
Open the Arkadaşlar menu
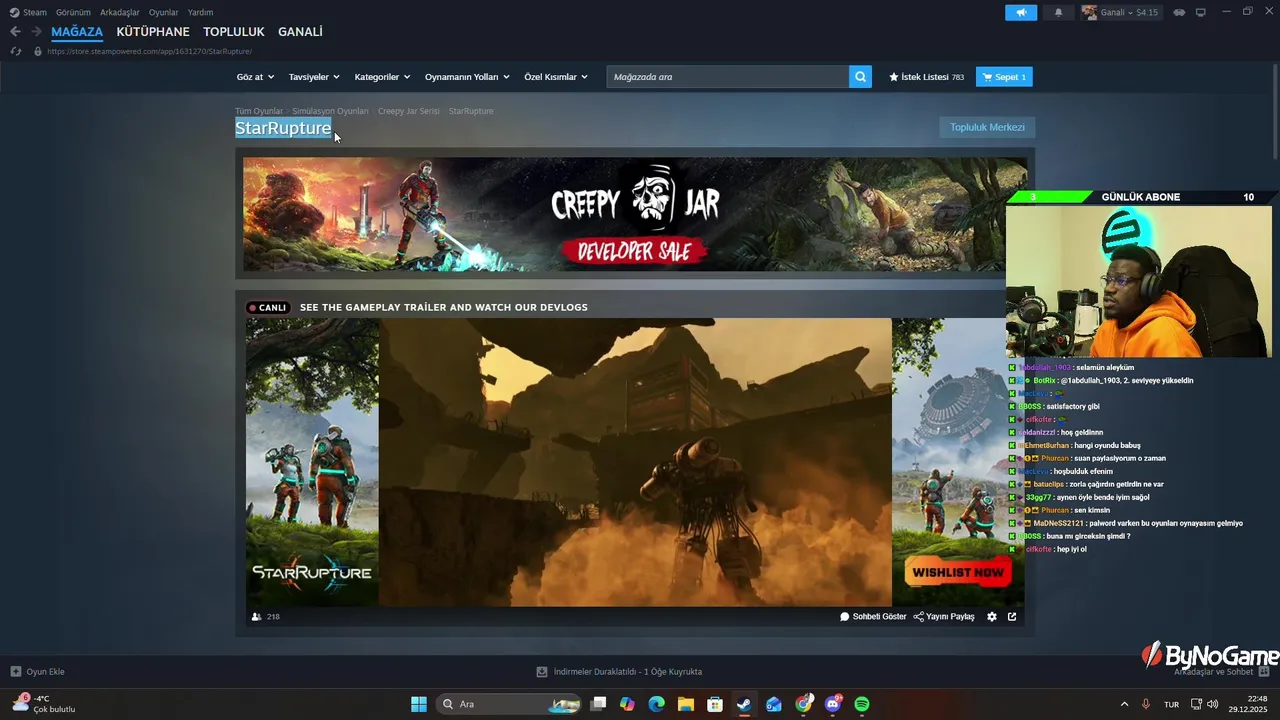pyautogui.click(x=119, y=12)
